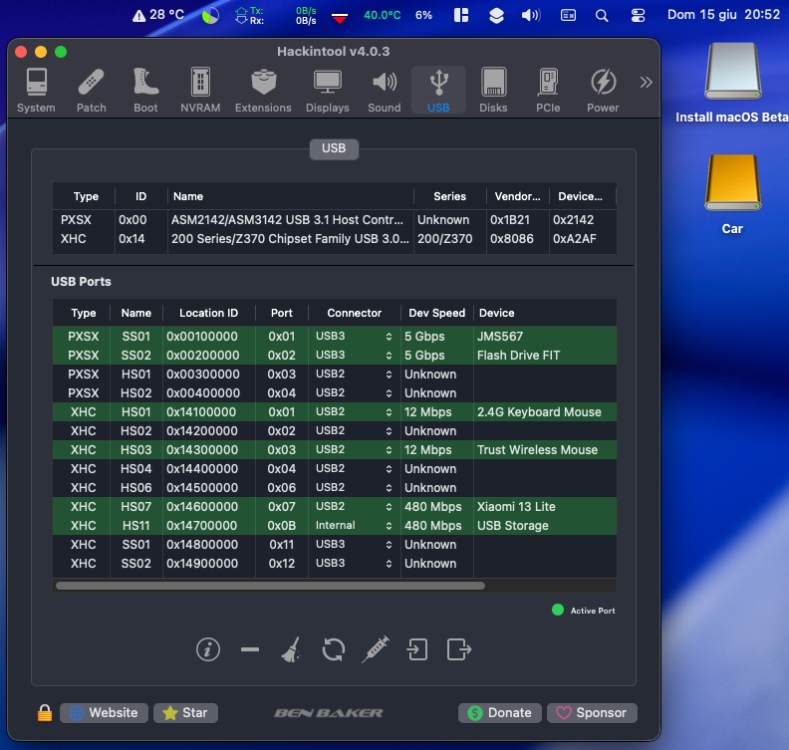Viewport: 789px width, 750px height.
Task: Click the Sponsor button
Action: coord(592,713)
